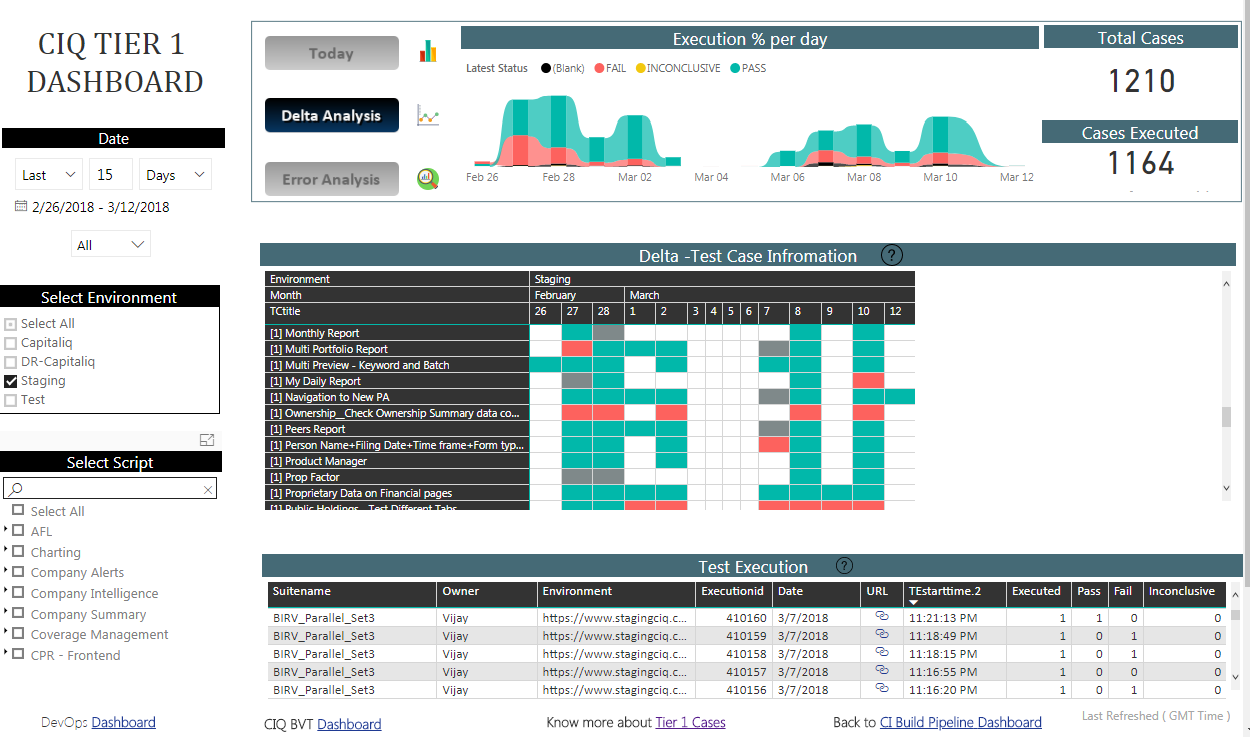Open the All filter dropdown under date range
The image size is (1250, 737).
point(111,244)
